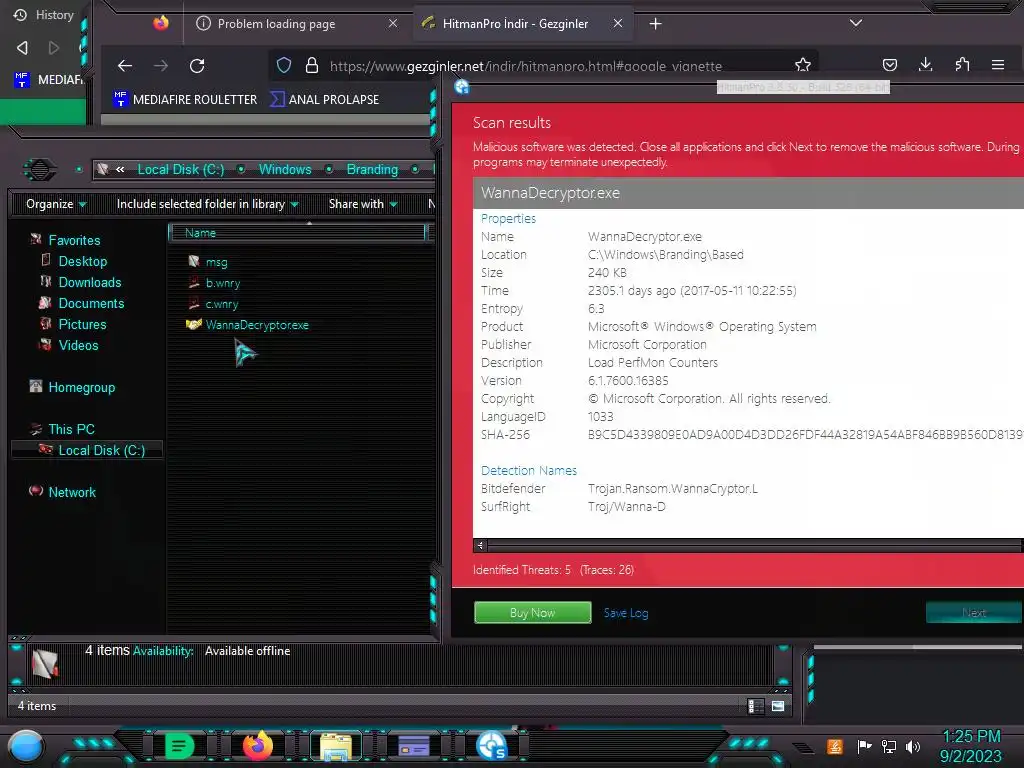This screenshot has height=768, width=1024.
Task: Click Branding in the breadcrumb path
Action: point(372,169)
